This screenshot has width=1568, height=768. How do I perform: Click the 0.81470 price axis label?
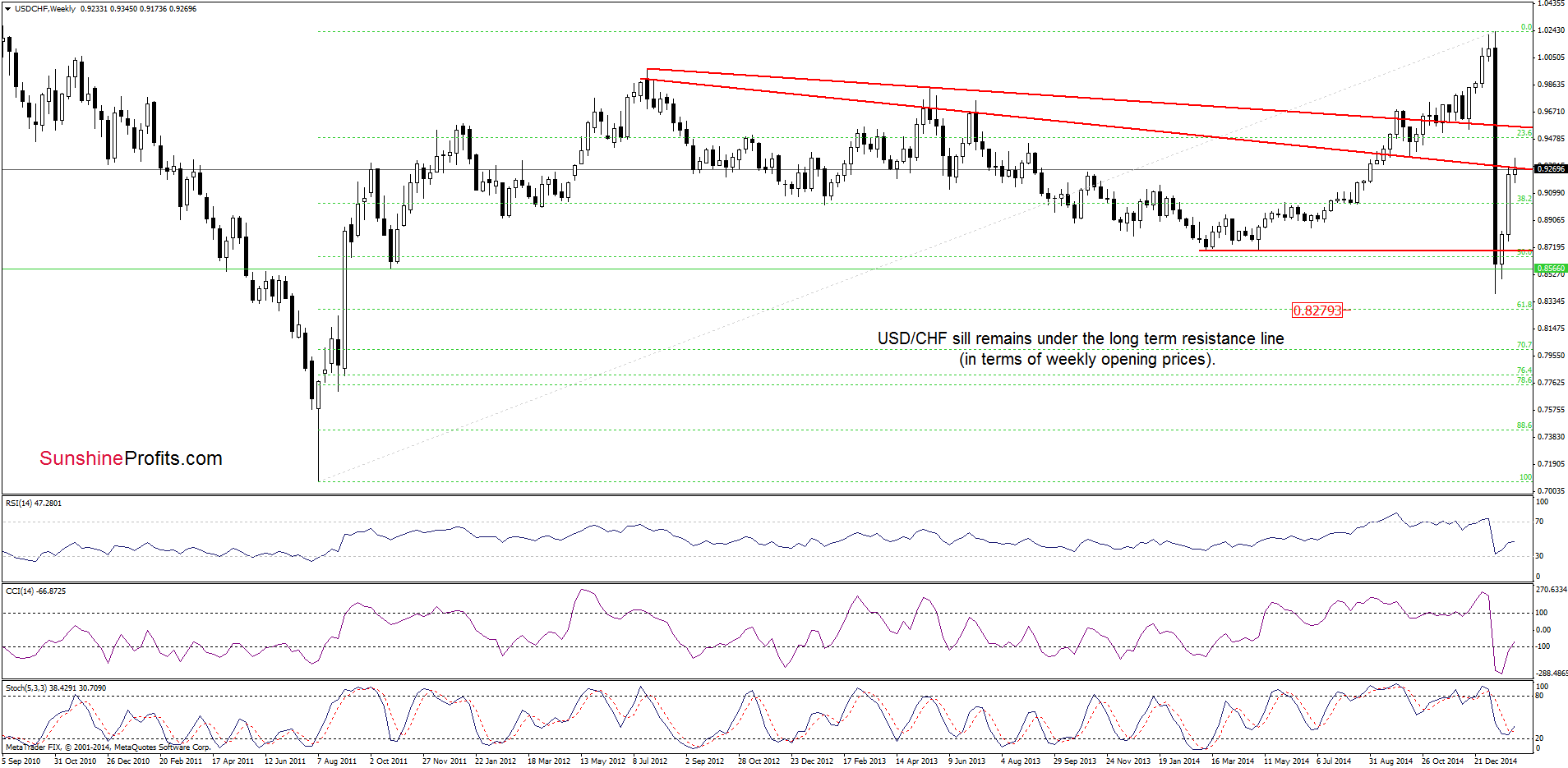1552,329
